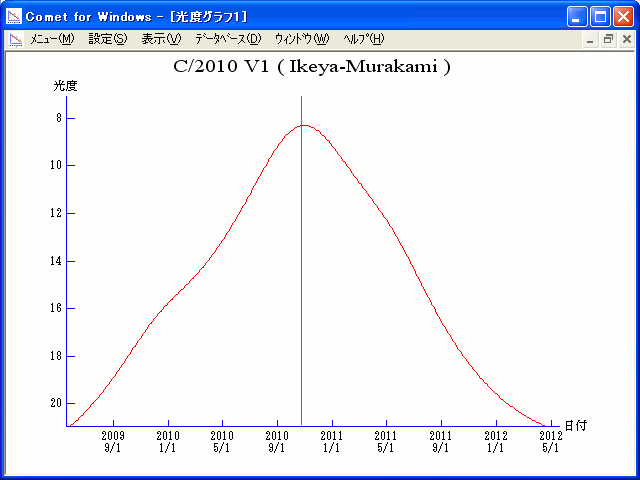Open the データベース(D) database menu
Screen dimensions: 640x480
coord(228,39)
